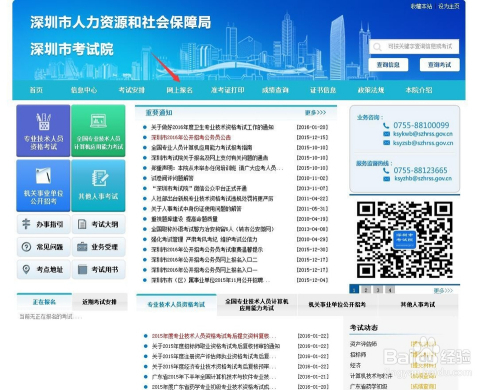500x390 pixels.
Task: Click the 业务受理 briefcase icon
Action: [82, 247]
